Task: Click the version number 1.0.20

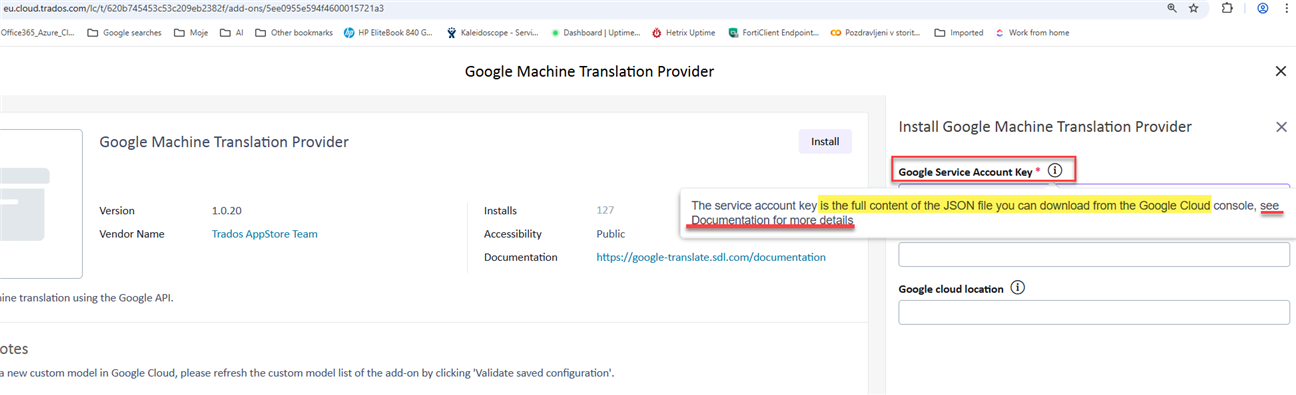Action: pos(227,211)
